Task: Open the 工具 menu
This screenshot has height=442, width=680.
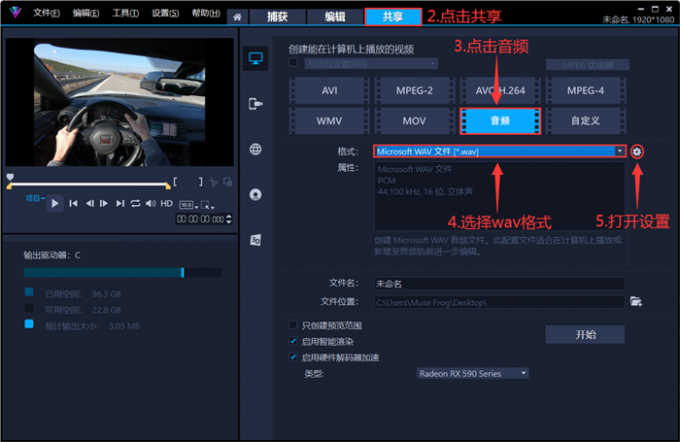Action: click(x=125, y=13)
